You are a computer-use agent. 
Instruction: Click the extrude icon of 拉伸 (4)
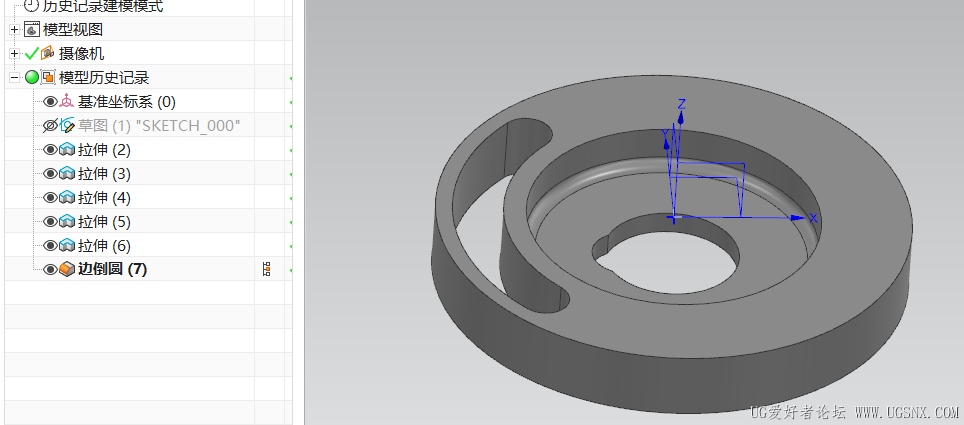(x=67, y=197)
